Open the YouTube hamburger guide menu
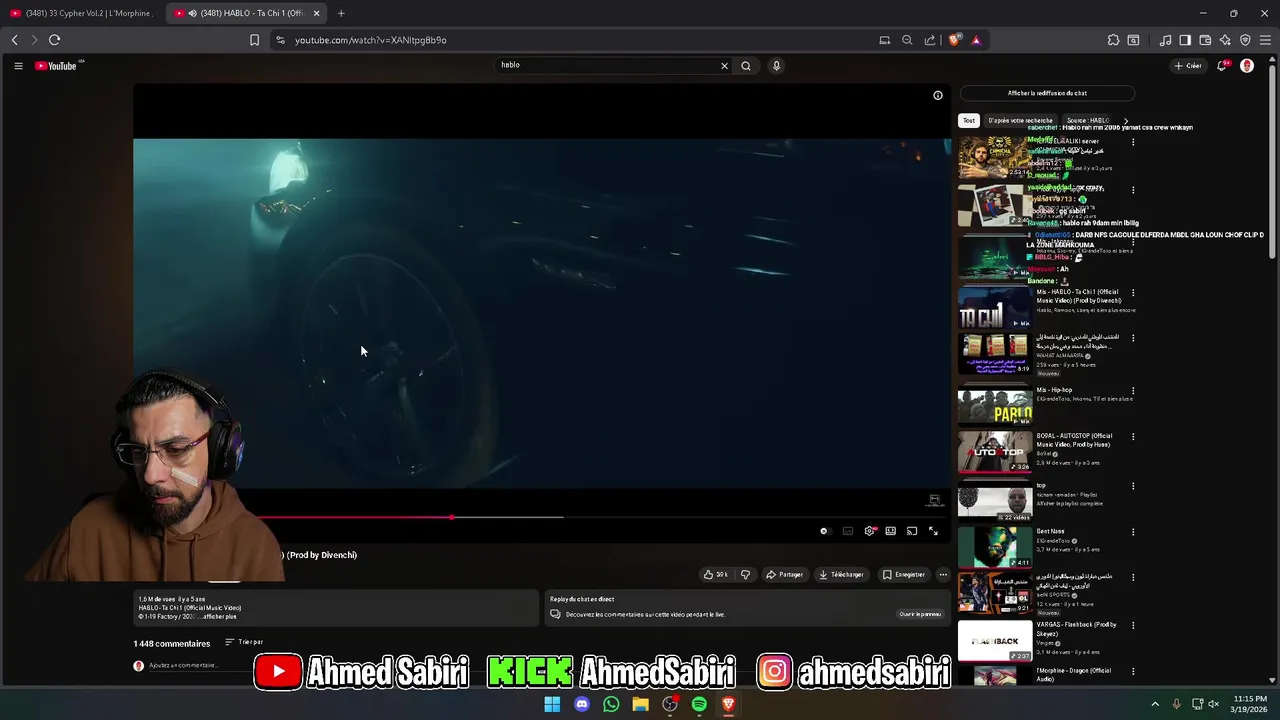This screenshot has height=720, width=1280. click(18, 66)
